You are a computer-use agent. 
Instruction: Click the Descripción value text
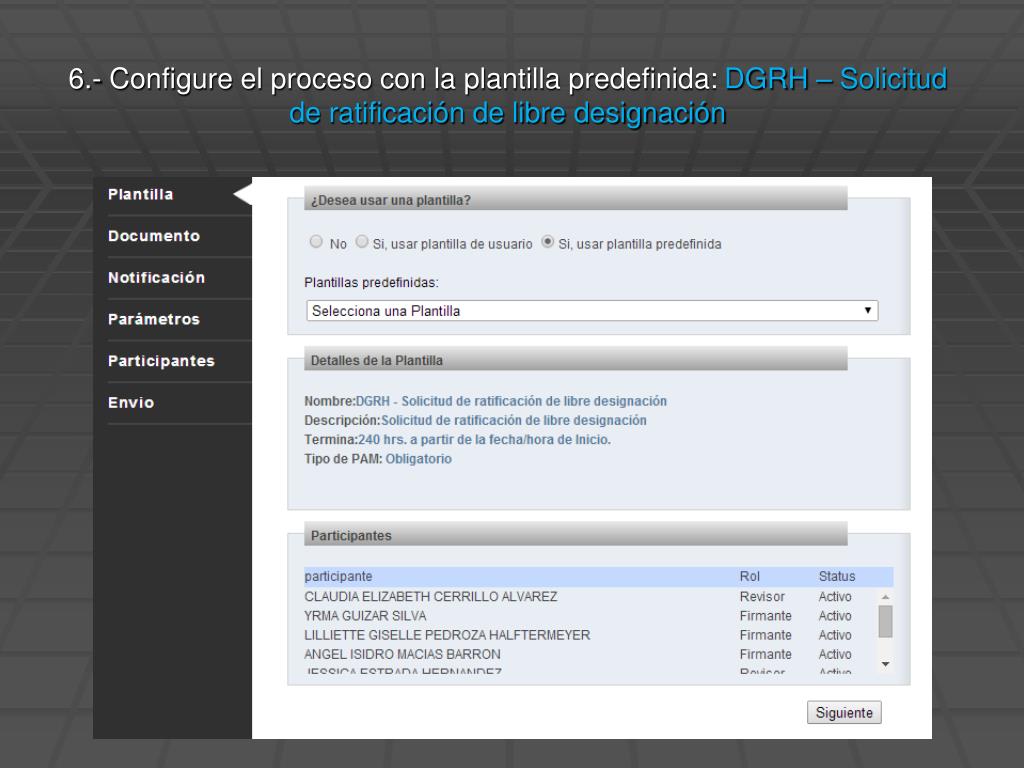coord(514,421)
